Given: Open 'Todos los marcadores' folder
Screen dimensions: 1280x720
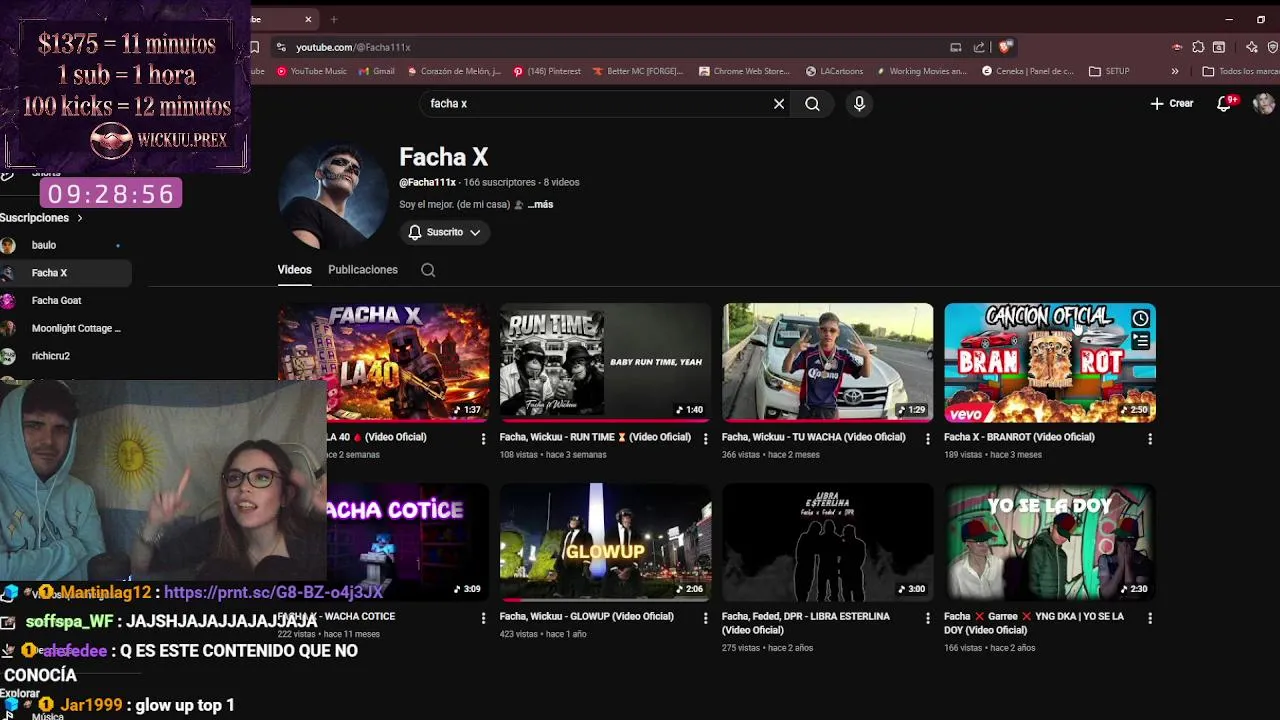Looking at the screenshot, I should (x=1240, y=71).
